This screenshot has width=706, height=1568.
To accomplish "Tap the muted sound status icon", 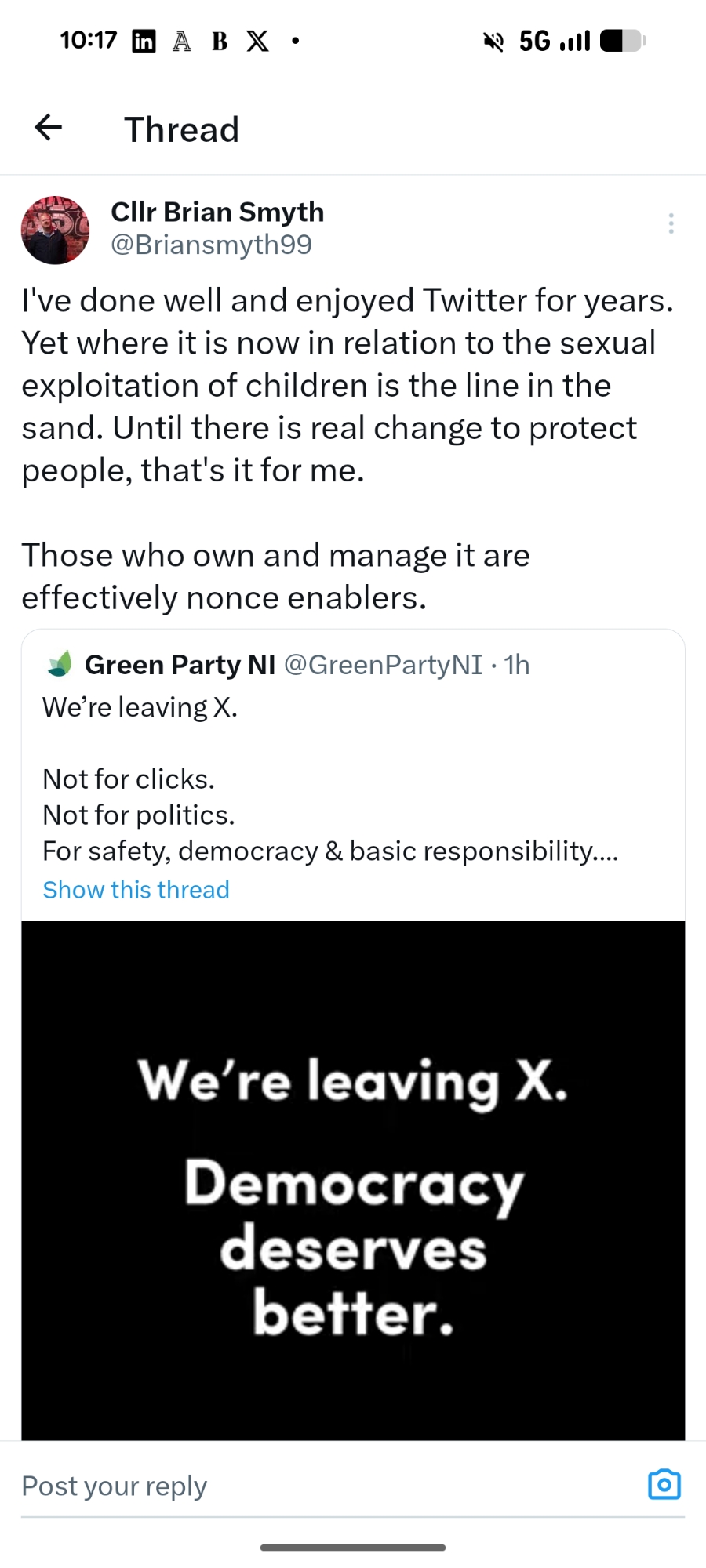I will (x=493, y=41).
